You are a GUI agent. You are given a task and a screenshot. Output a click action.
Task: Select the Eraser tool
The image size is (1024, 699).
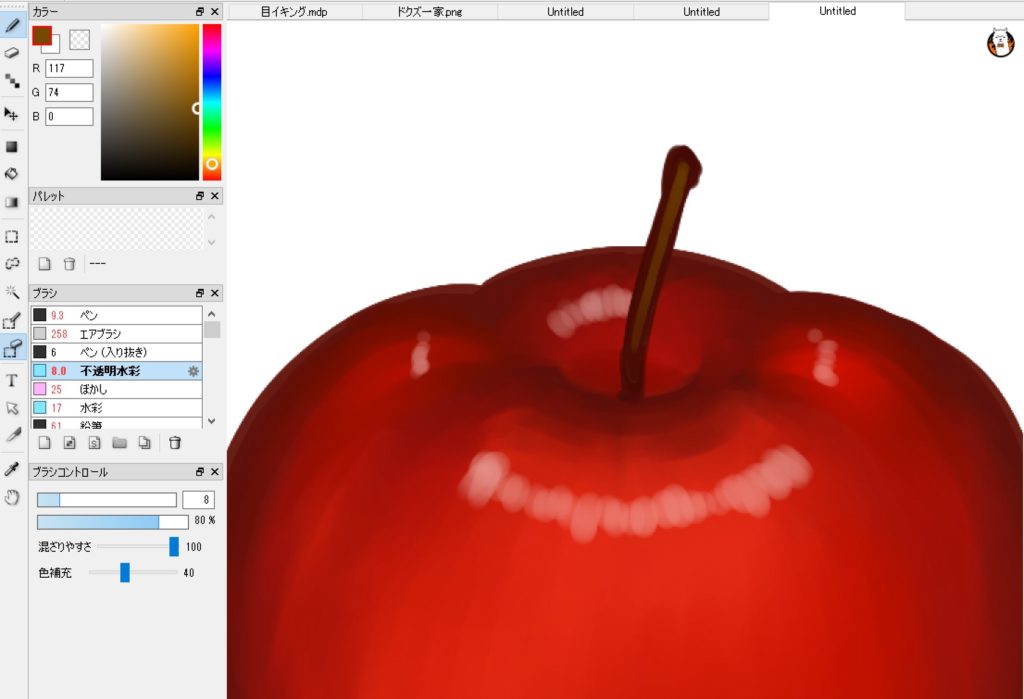pos(13,53)
